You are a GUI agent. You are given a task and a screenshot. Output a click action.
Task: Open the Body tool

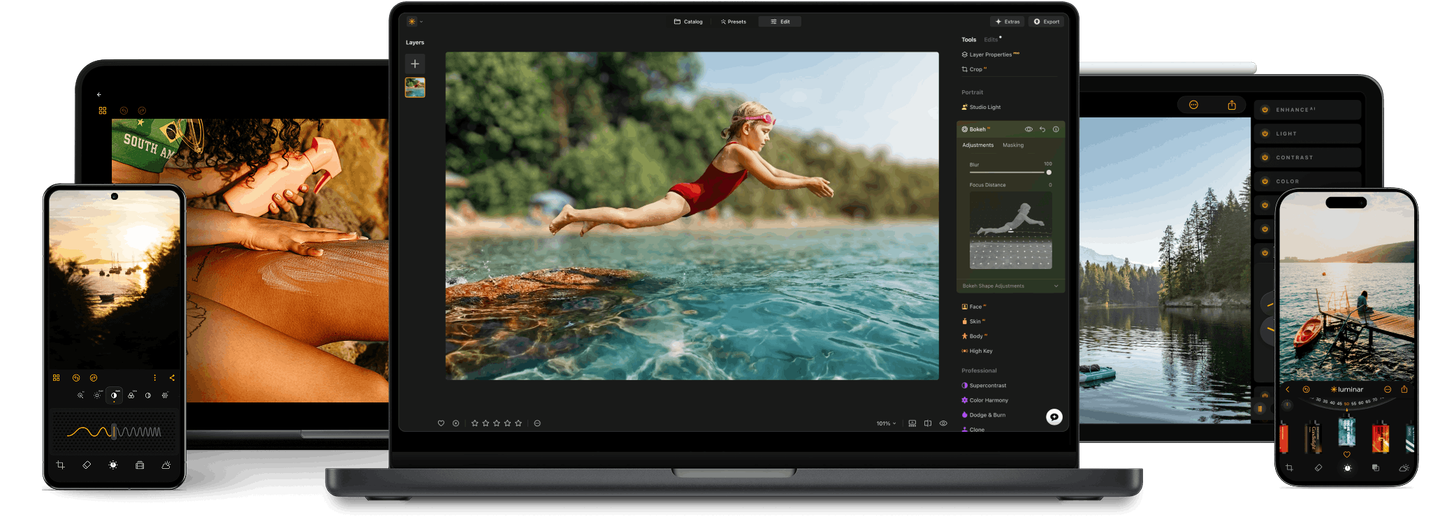coord(975,336)
